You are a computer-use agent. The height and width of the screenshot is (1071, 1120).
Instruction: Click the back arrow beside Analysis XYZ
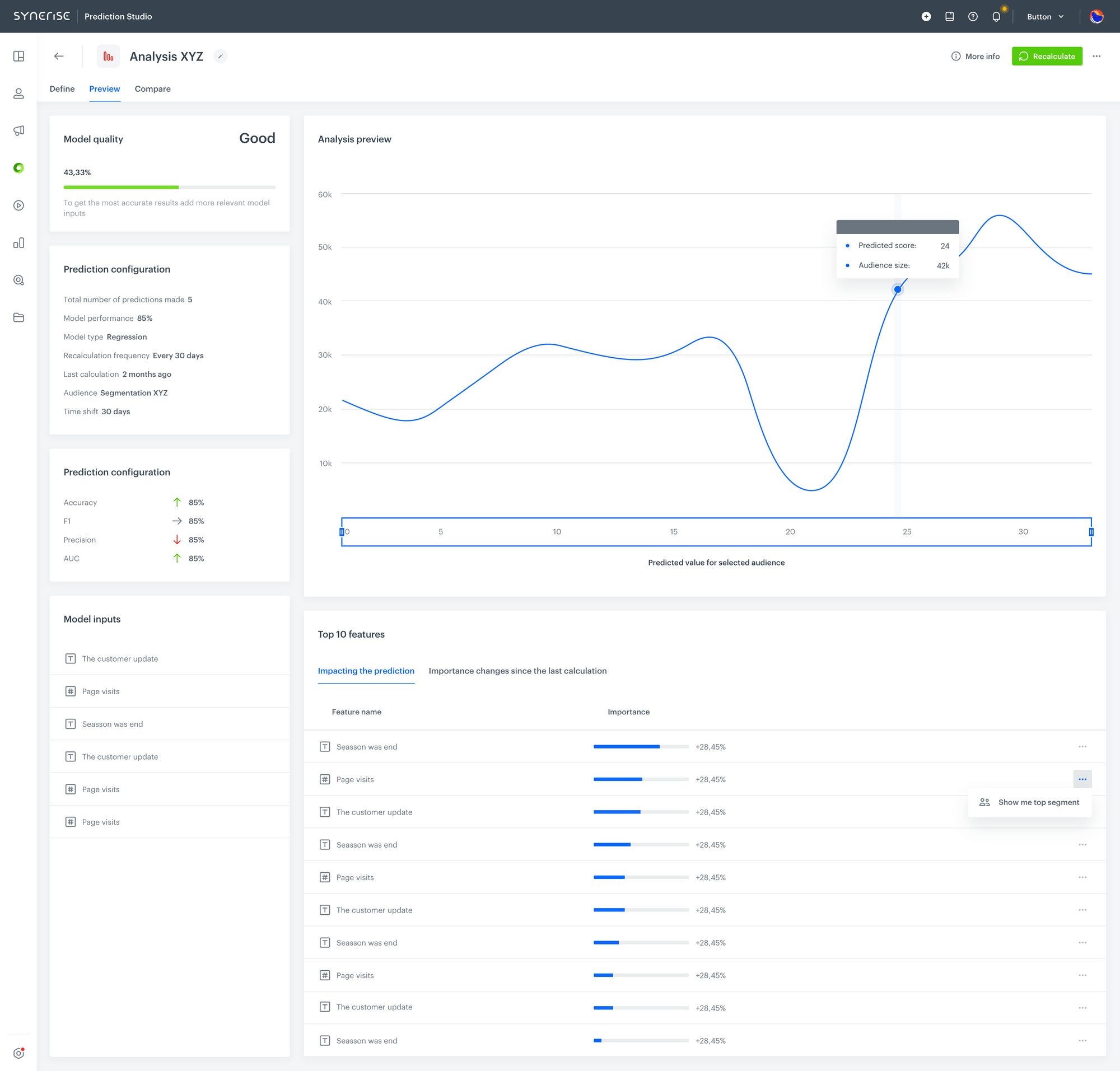coord(59,56)
